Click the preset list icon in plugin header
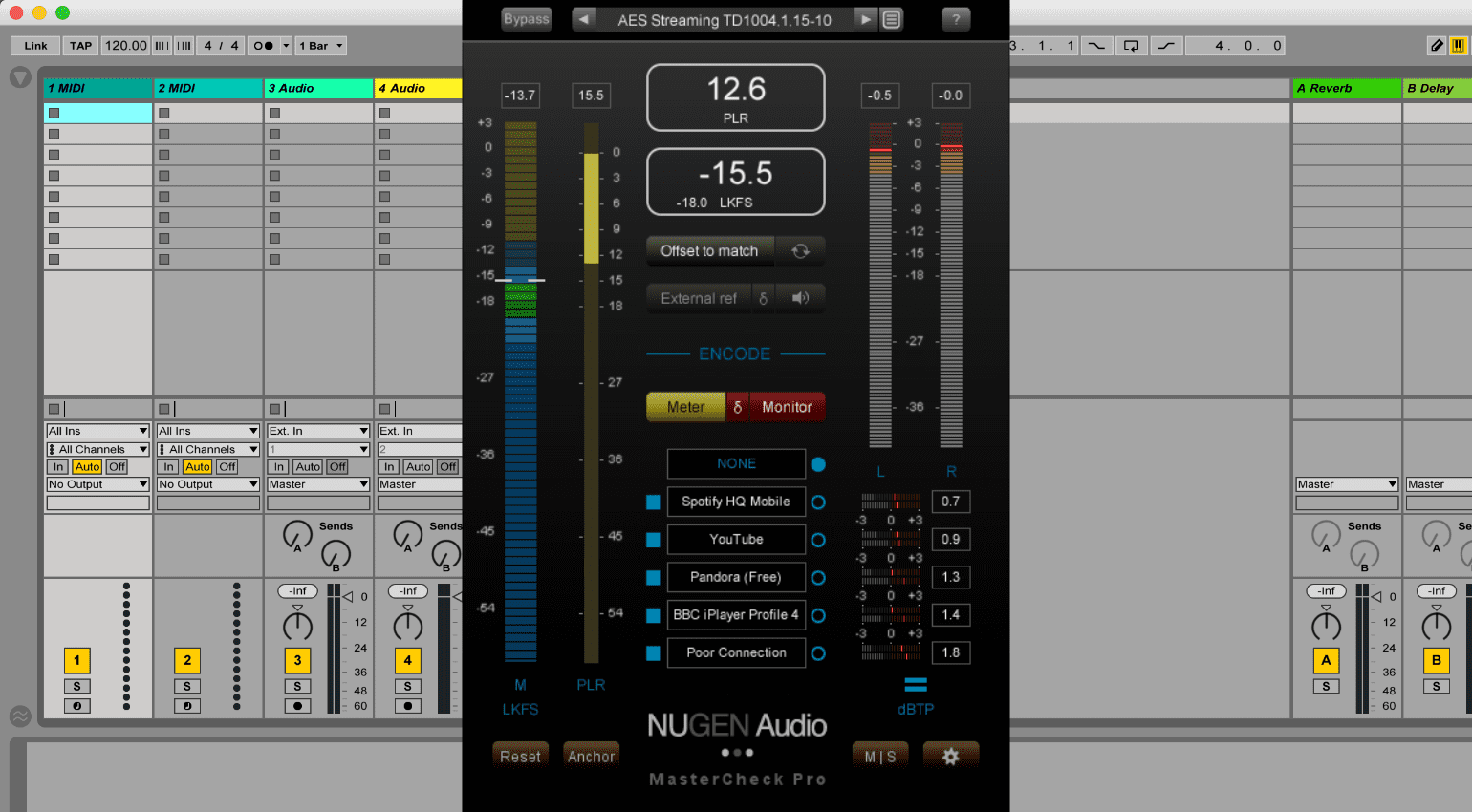 891,19
